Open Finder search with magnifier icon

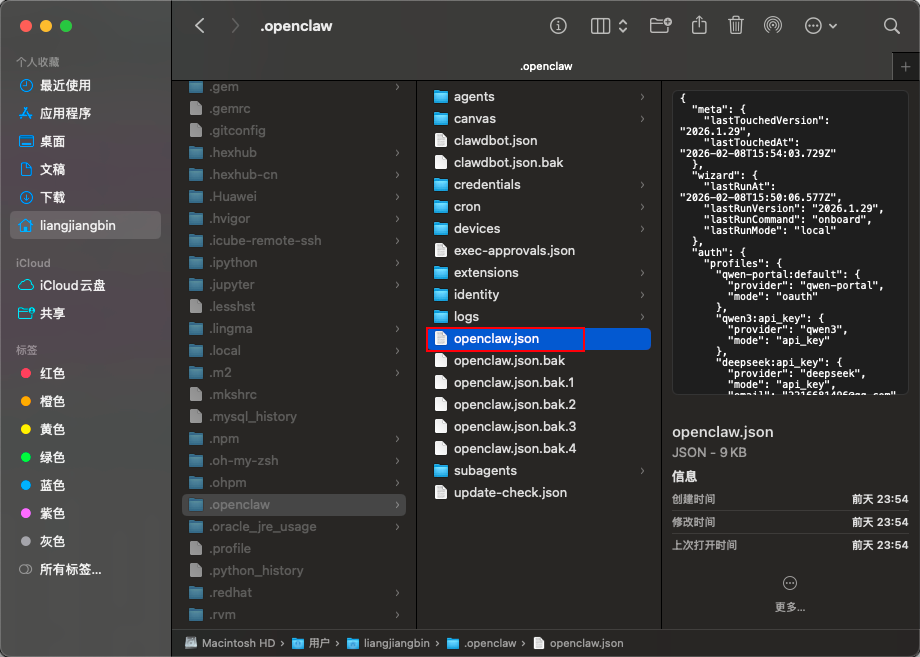point(892,26)
